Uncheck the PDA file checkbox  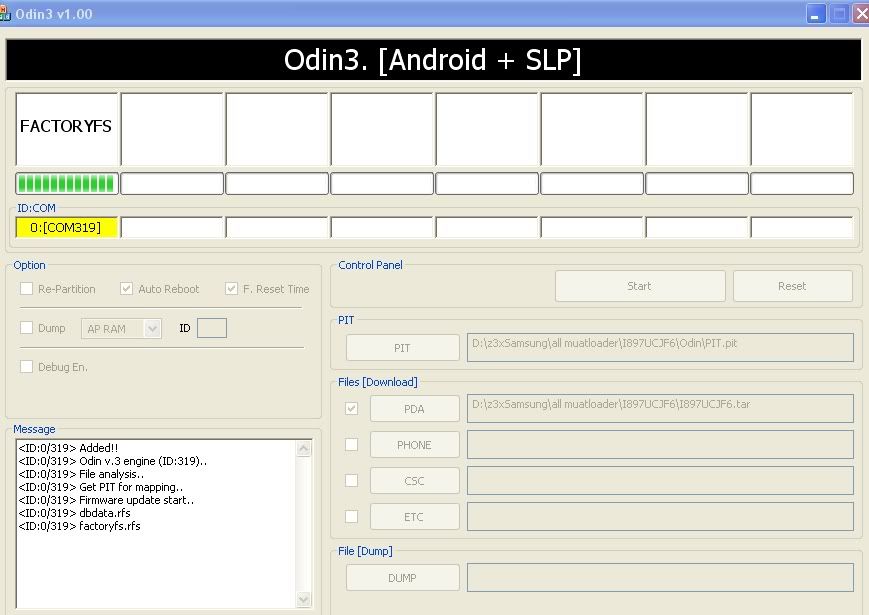point(351,409)
